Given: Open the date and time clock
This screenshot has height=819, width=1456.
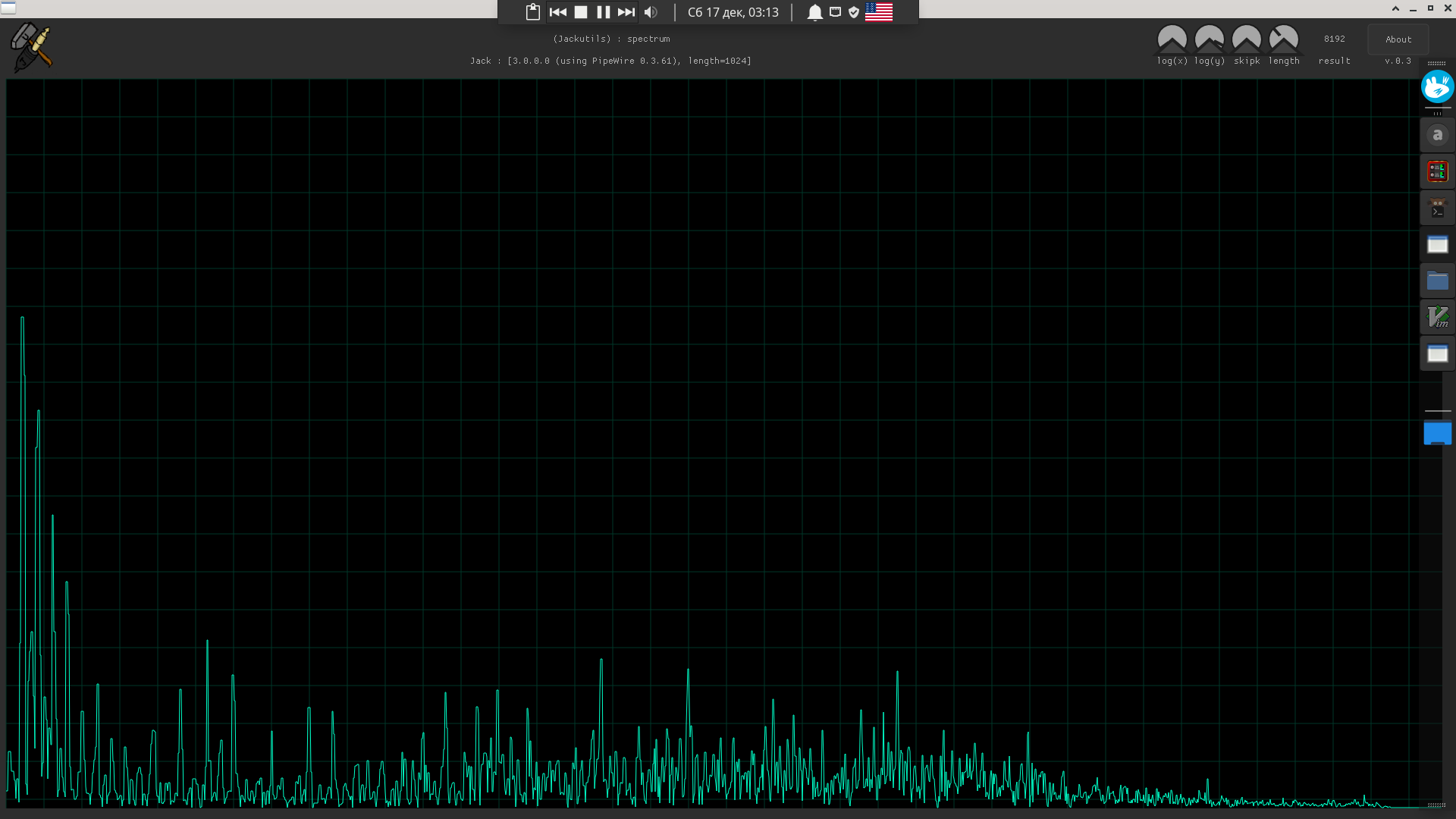Looking at the screenshot, I should pos(733,12).
